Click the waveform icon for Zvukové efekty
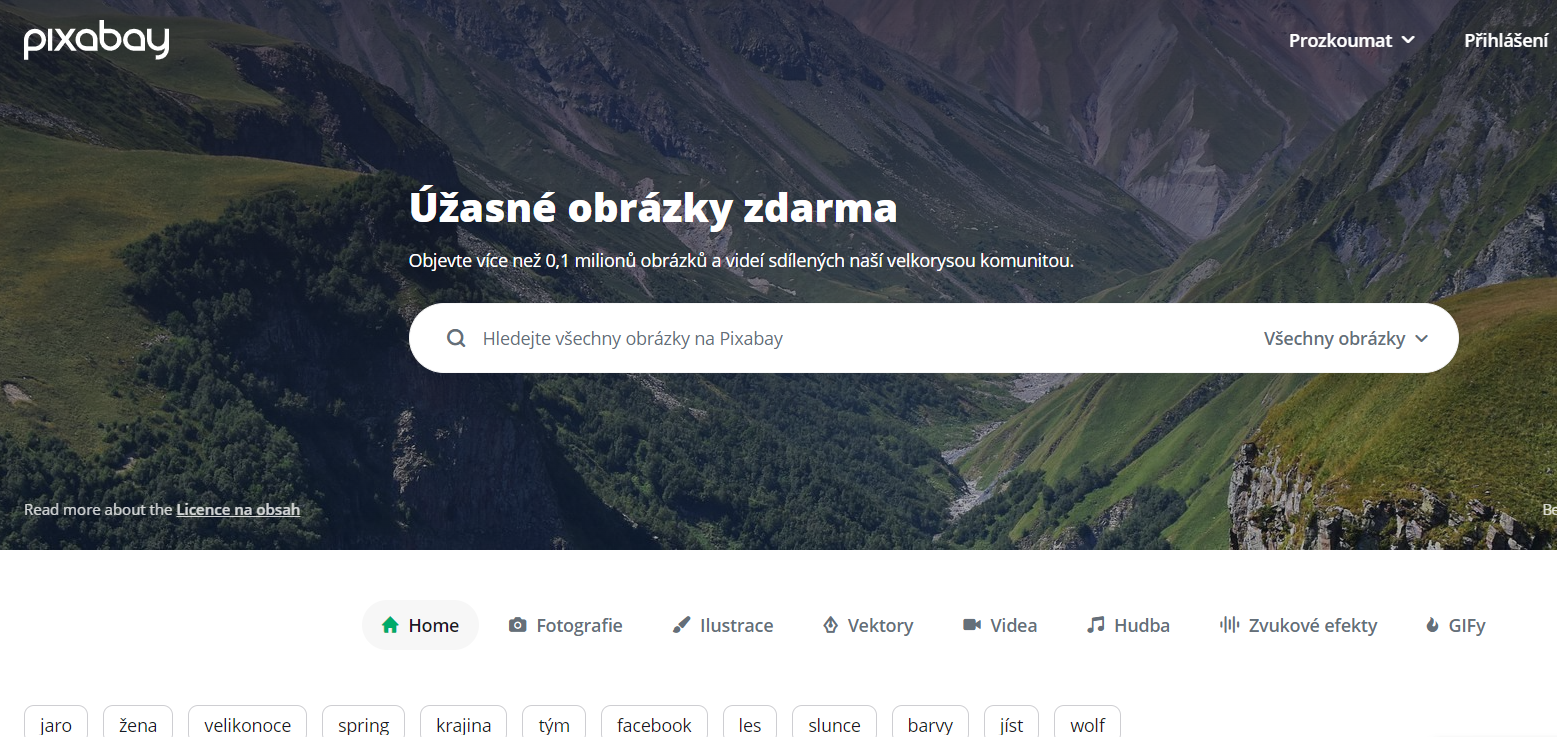Viewport: 1557px width, 737px height. click(1230, 625)
